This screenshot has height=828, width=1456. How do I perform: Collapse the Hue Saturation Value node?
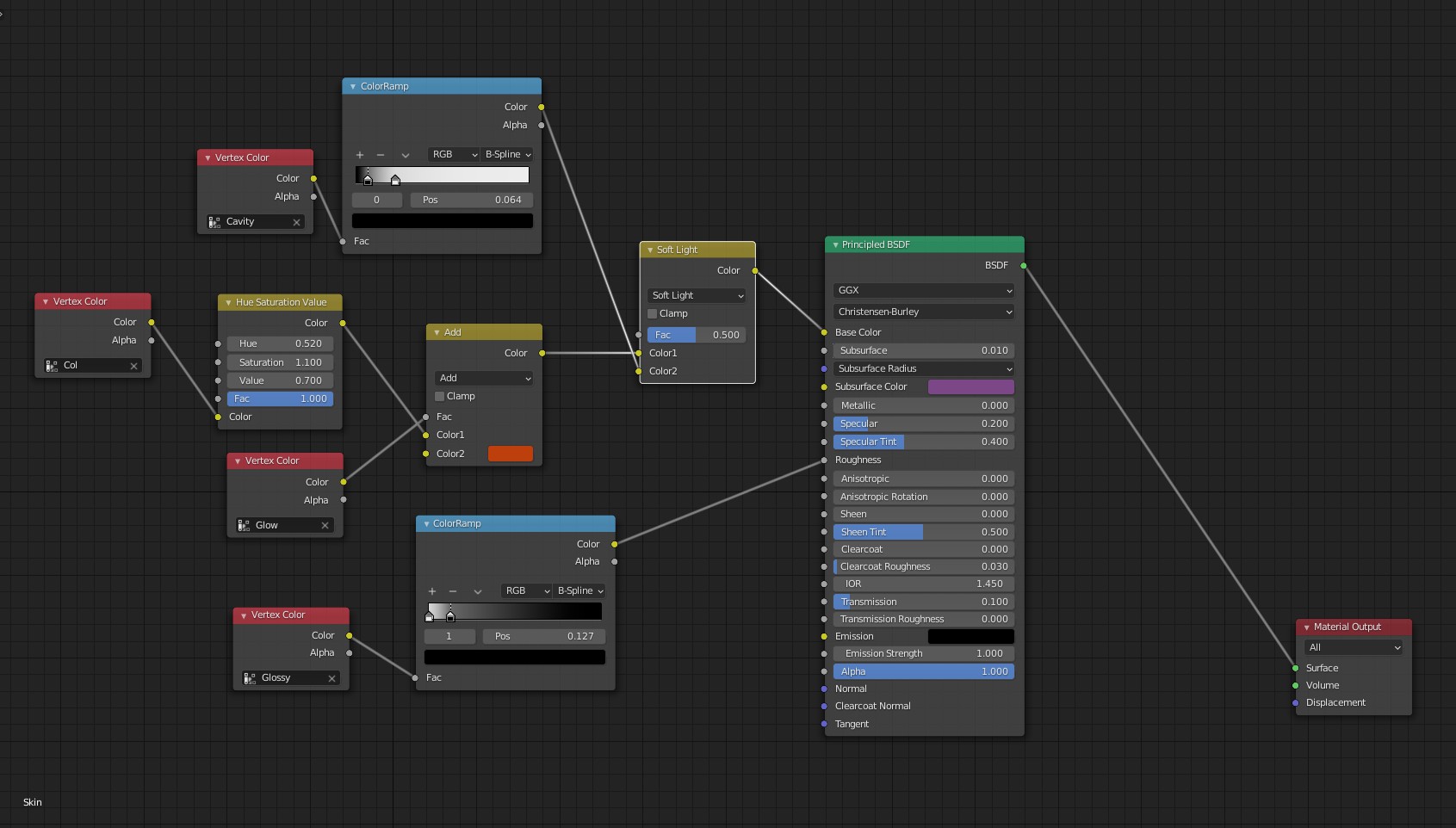[228, 303]
